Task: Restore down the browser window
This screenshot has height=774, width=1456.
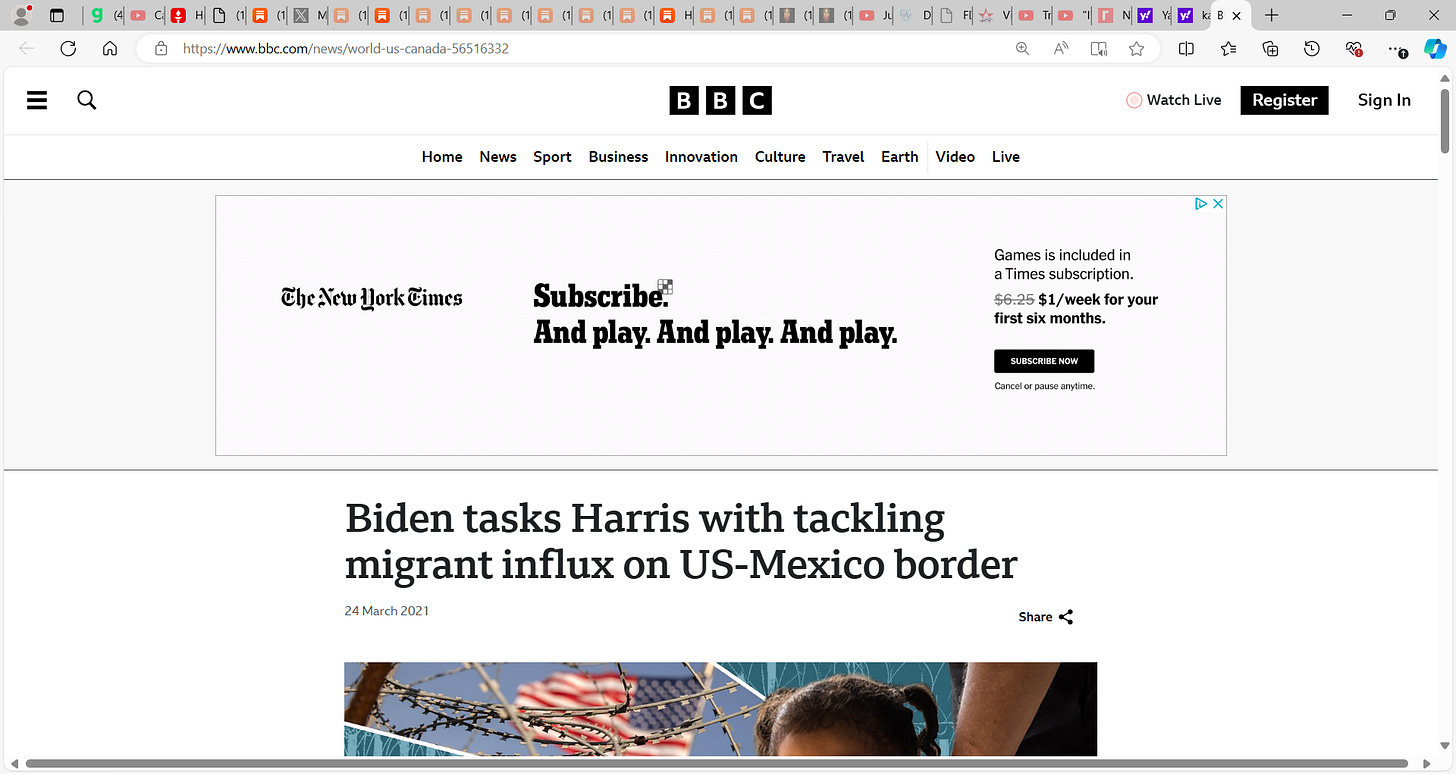Action: [x=1390, y=15]
